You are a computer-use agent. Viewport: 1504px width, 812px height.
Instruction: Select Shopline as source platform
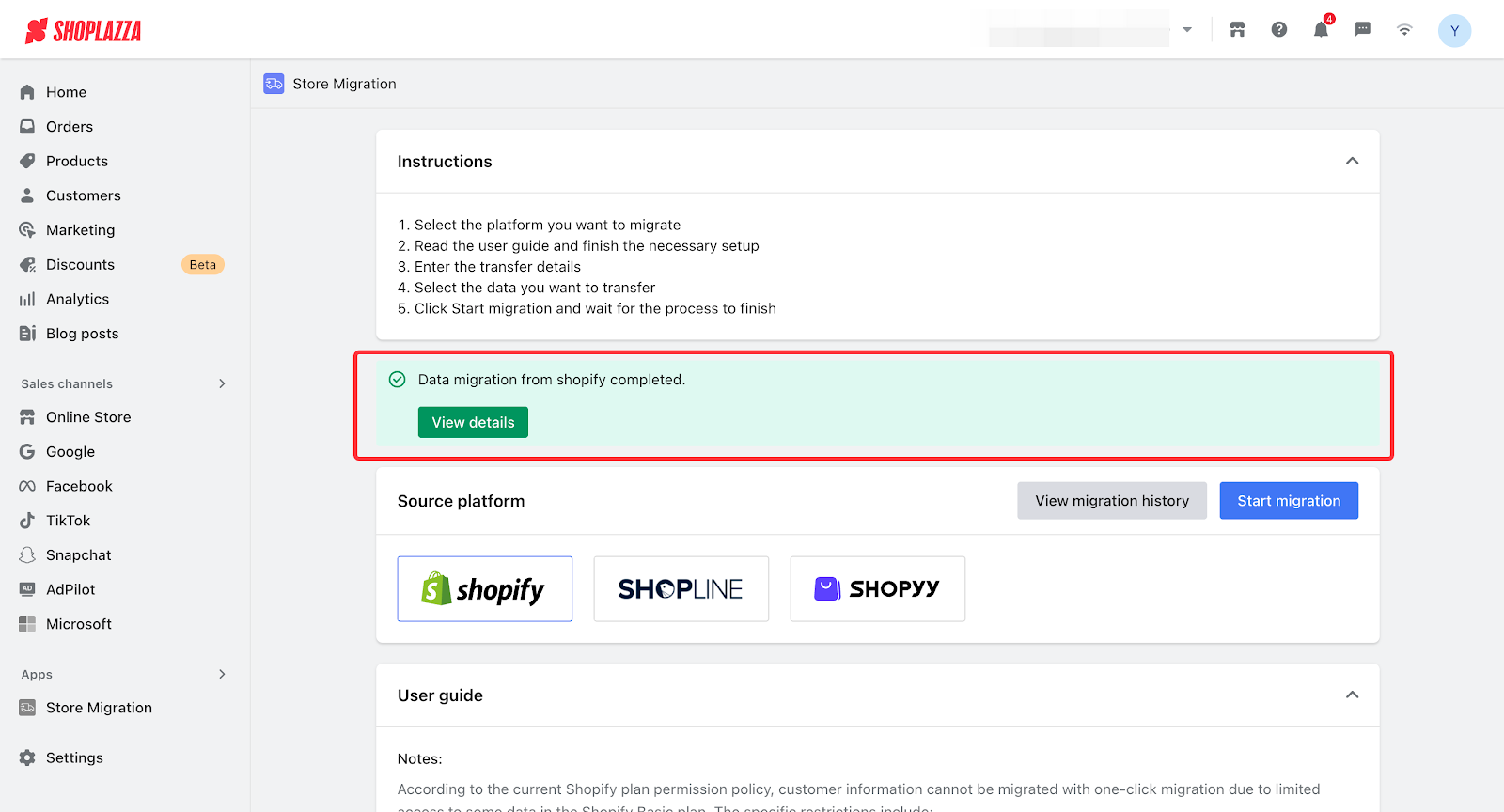[x=681, y=589]
